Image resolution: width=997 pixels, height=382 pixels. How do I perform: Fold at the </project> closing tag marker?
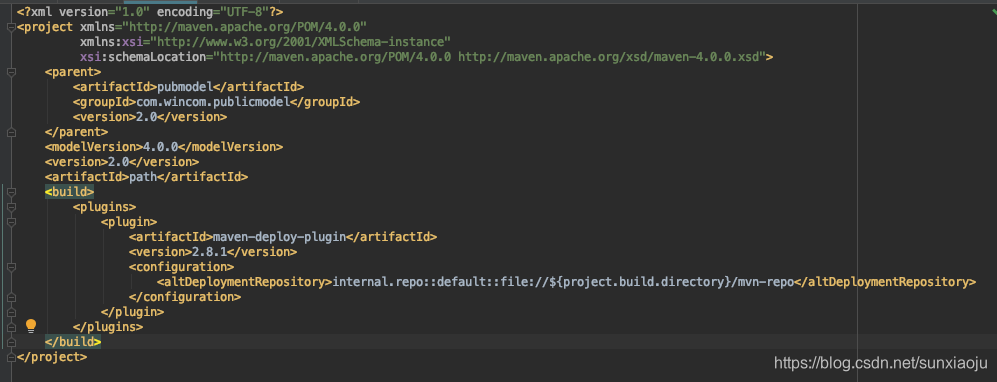click(11, 357)
